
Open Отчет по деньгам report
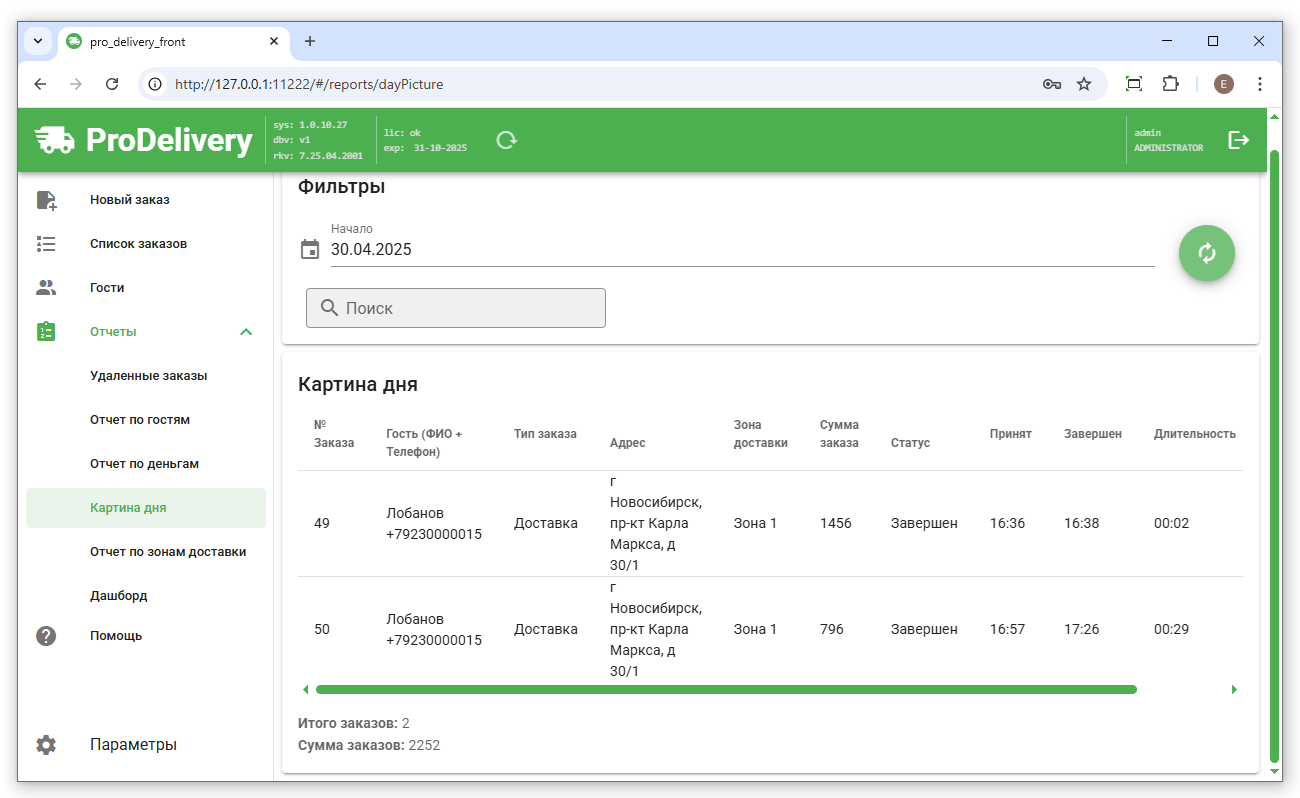(144, 464)
